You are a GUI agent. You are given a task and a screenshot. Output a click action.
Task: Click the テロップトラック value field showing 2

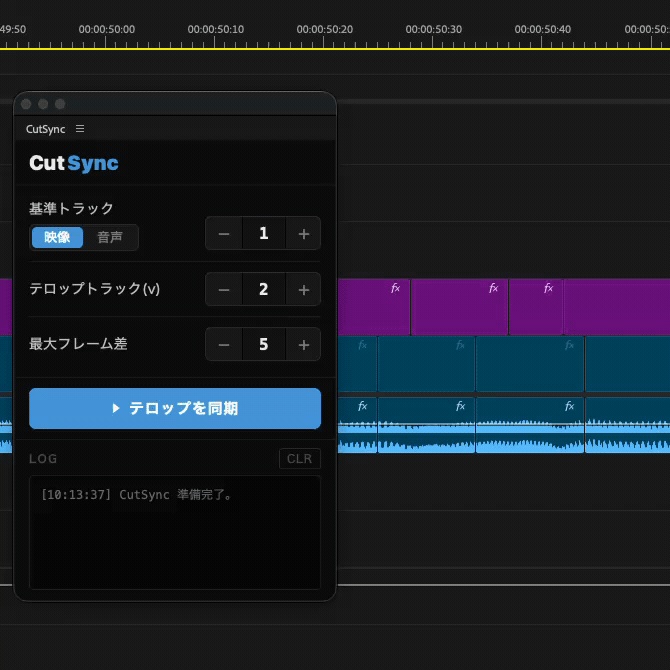click(264, 289)
